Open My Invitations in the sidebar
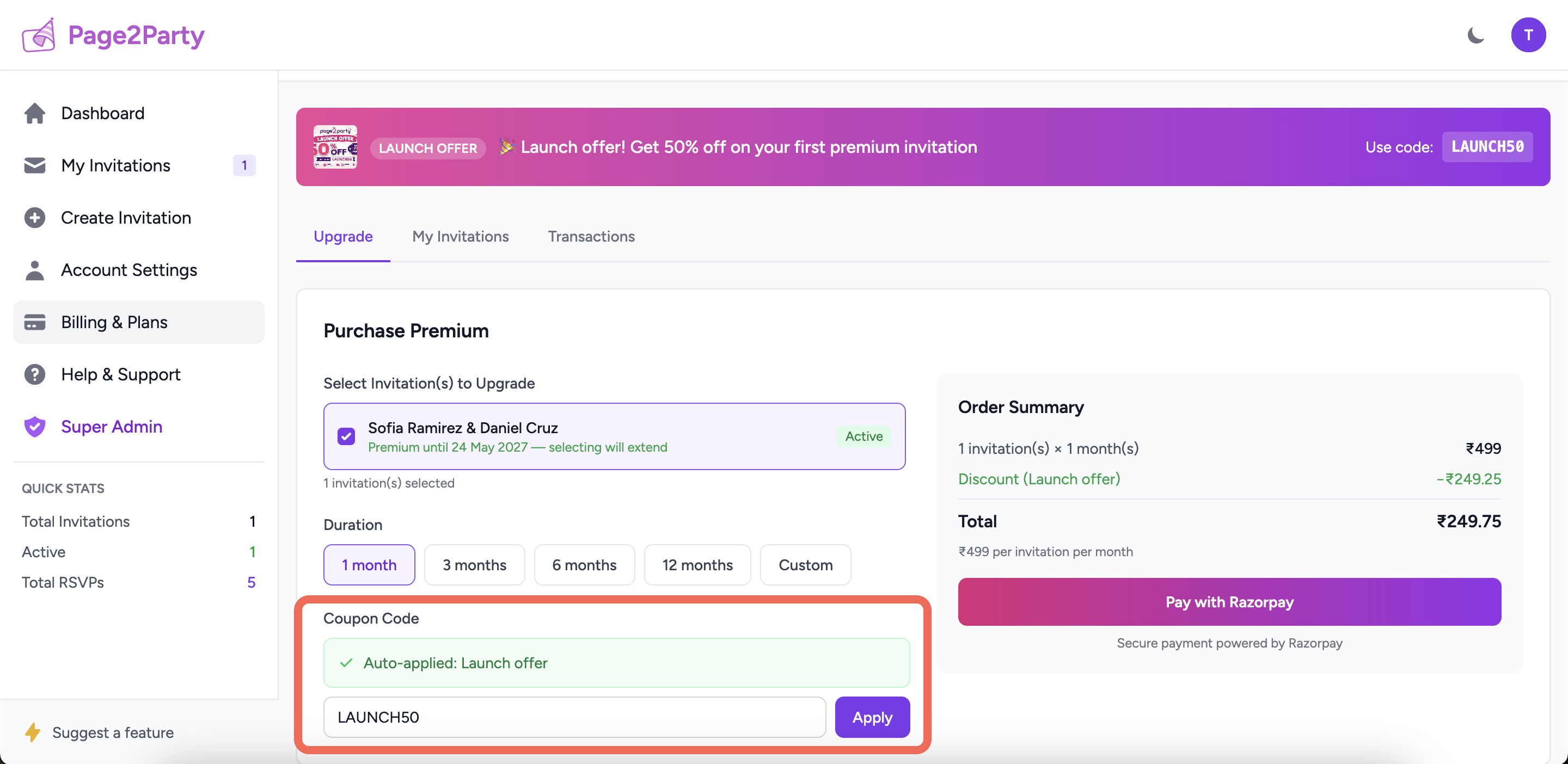 (x=139, y=165)
